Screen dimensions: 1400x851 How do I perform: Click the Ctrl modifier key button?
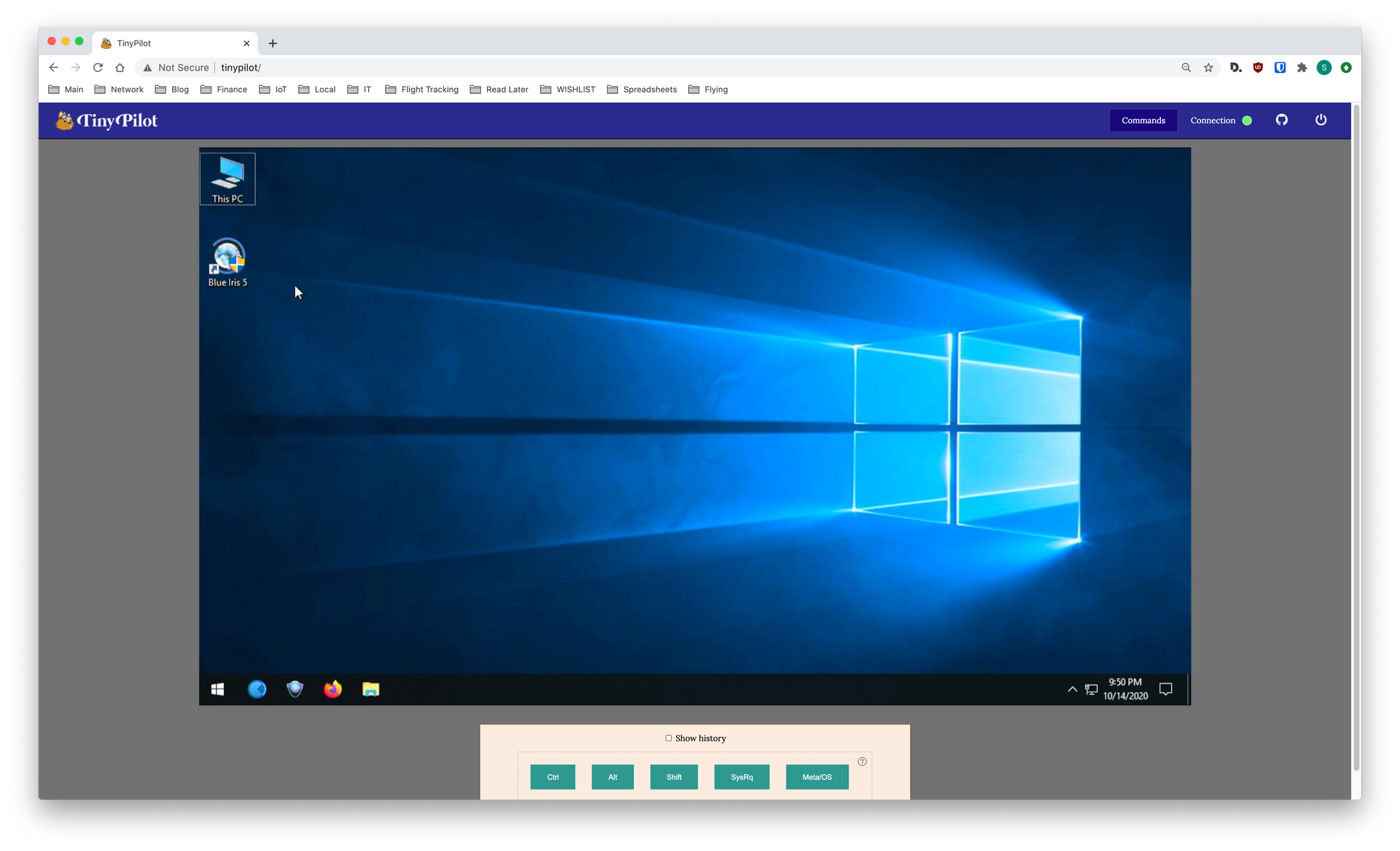click(x=553, y=777)
